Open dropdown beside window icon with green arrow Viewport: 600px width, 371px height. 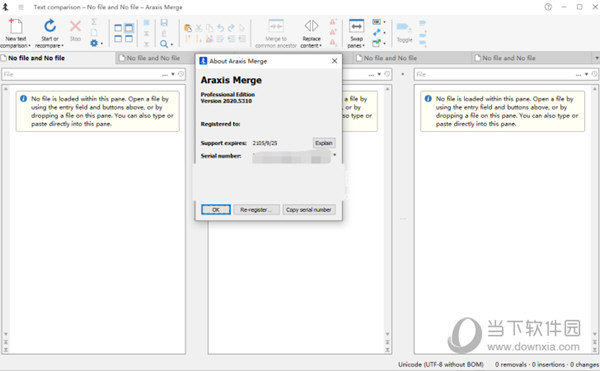(385, 43)
